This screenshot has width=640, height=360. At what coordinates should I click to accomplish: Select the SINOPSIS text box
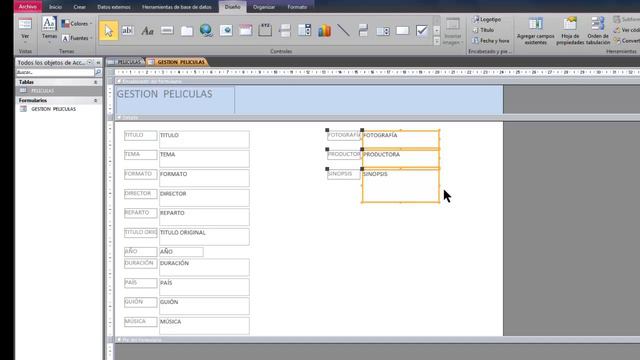401,186
